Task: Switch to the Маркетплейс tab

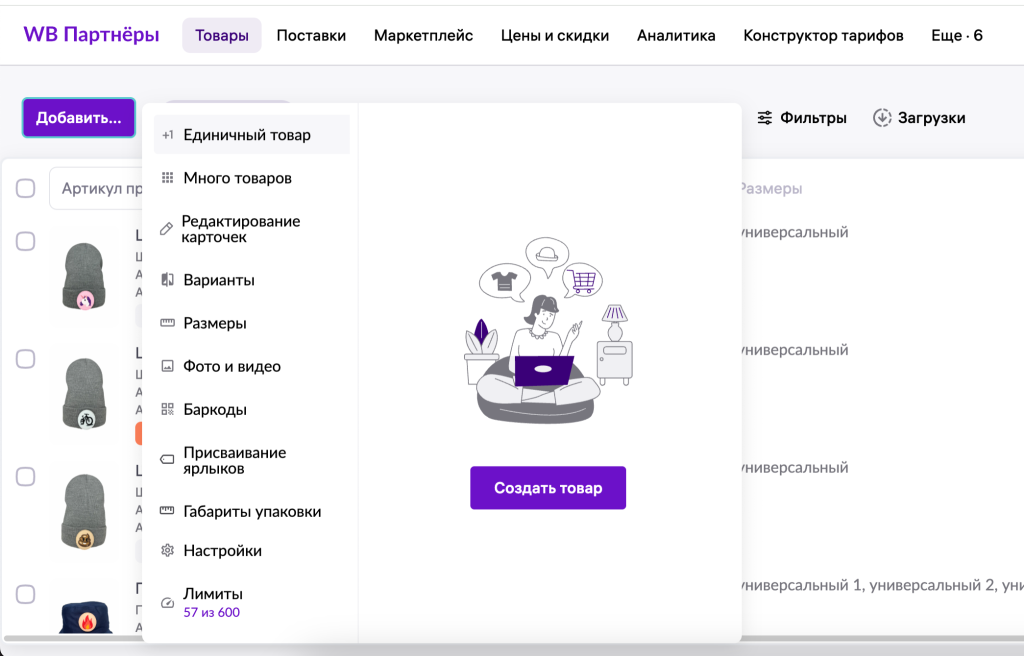Action: pos(423,35)
